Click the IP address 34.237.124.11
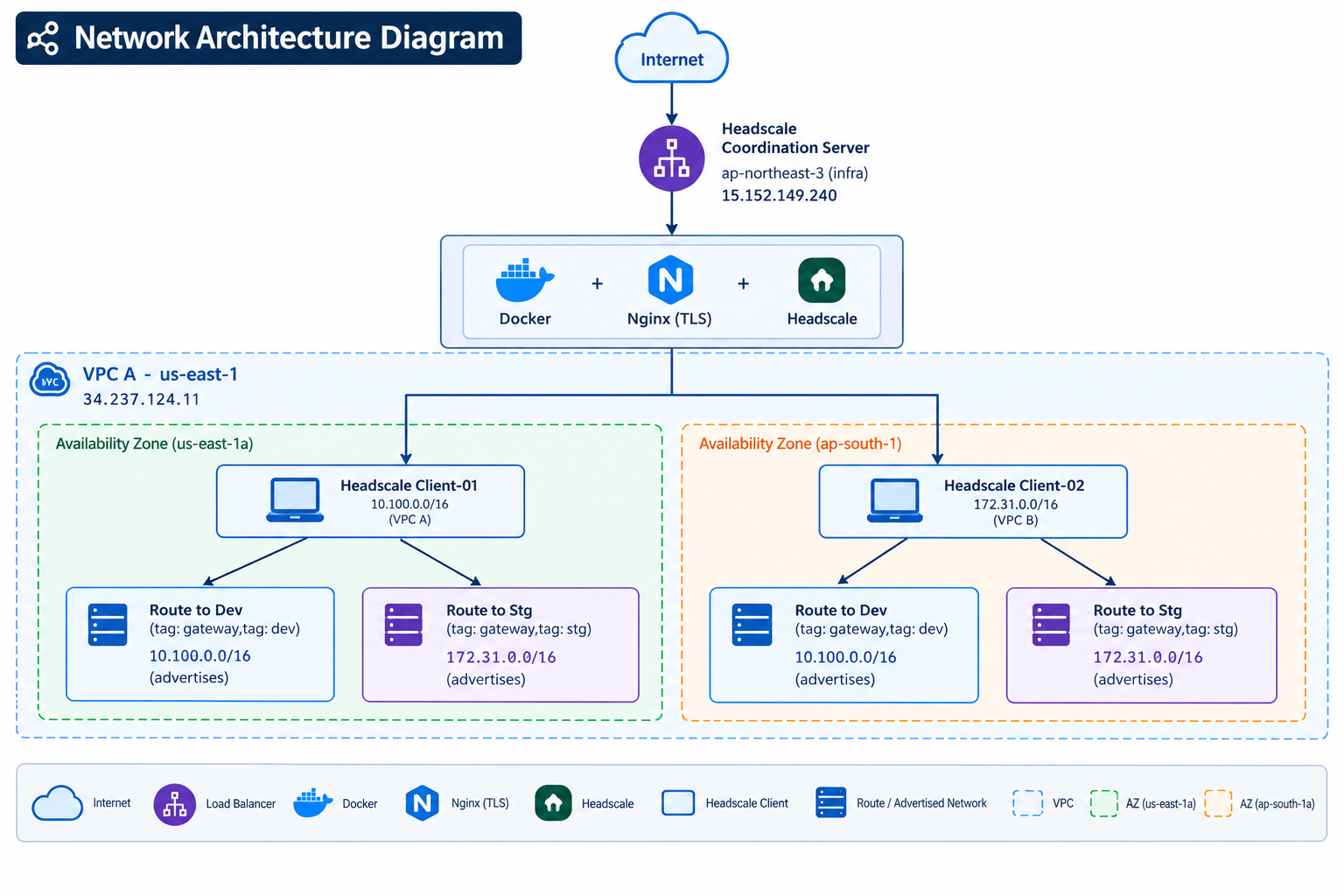The width and height of the screenshot is (1344, 896). coord(142,399)
